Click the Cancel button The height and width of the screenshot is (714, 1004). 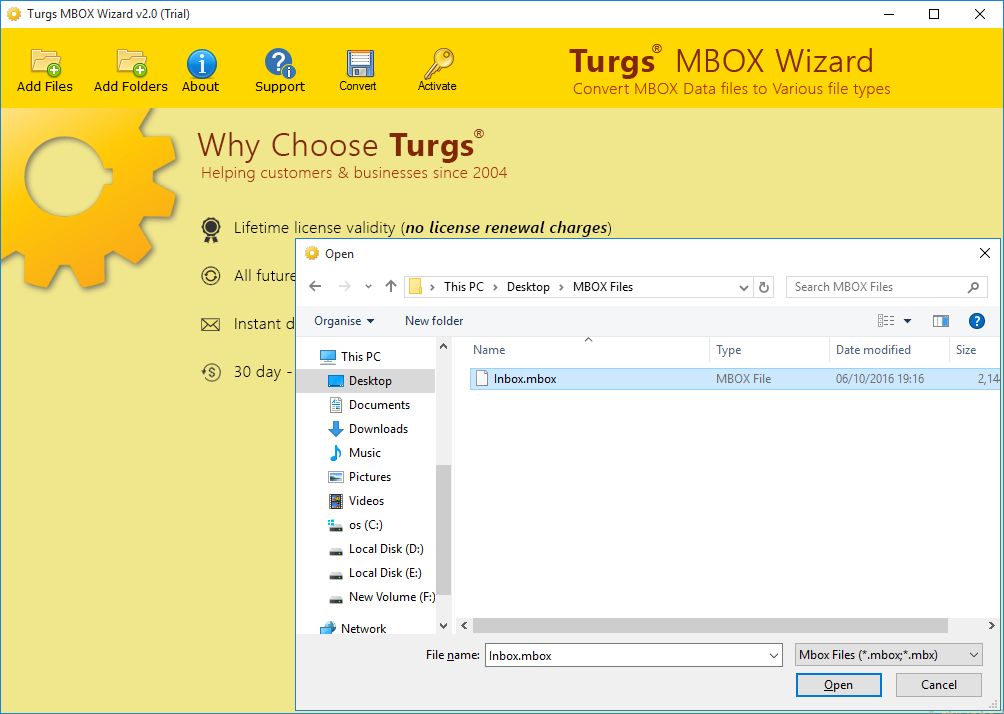pyautogui.click(x=939, y=685)
